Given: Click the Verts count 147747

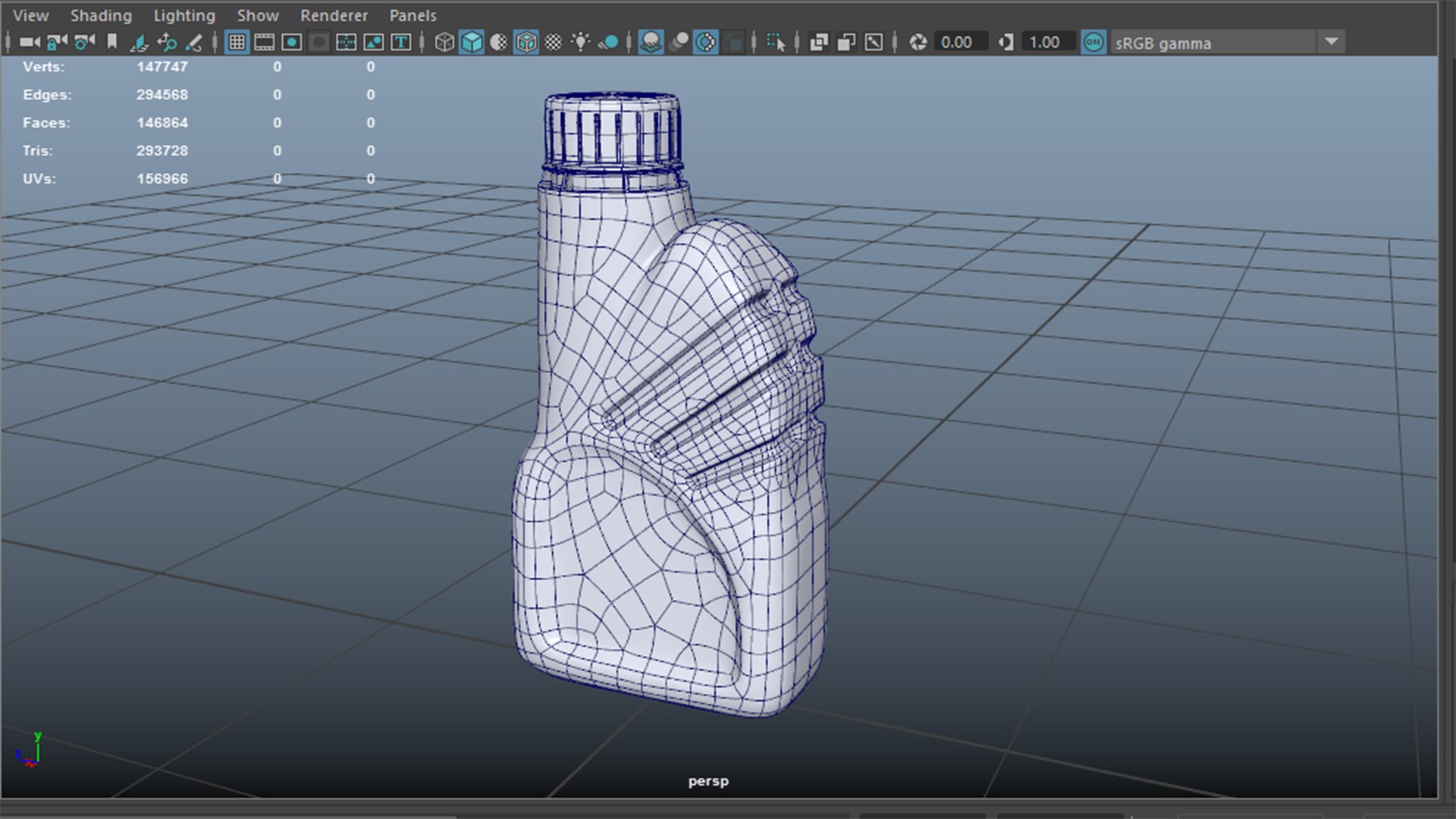Looking at the screenshot, I should pos(162,67).
